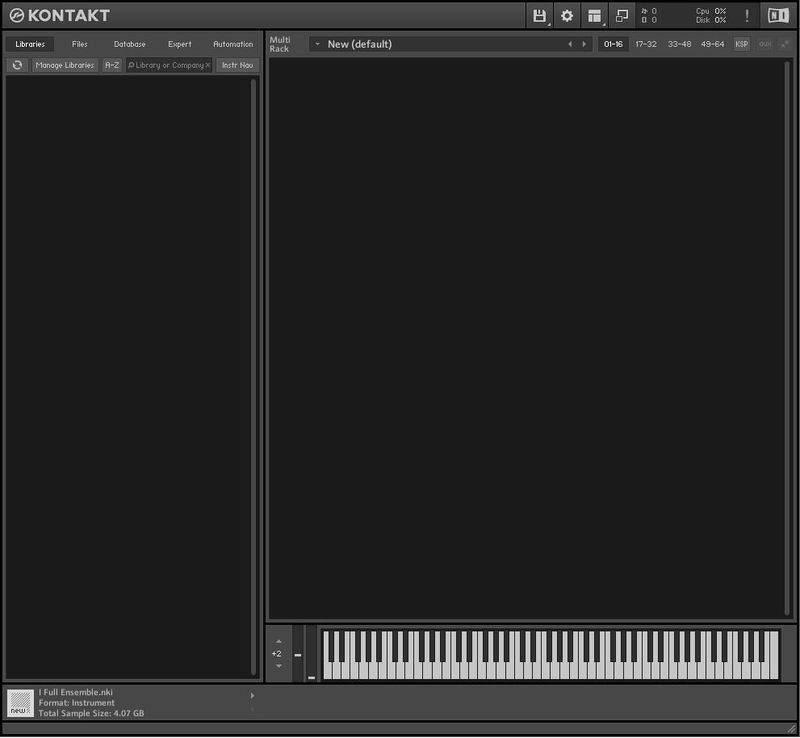800x738 pixels.
Task: Open the Workspace layout panel menu
Action: 594,16
